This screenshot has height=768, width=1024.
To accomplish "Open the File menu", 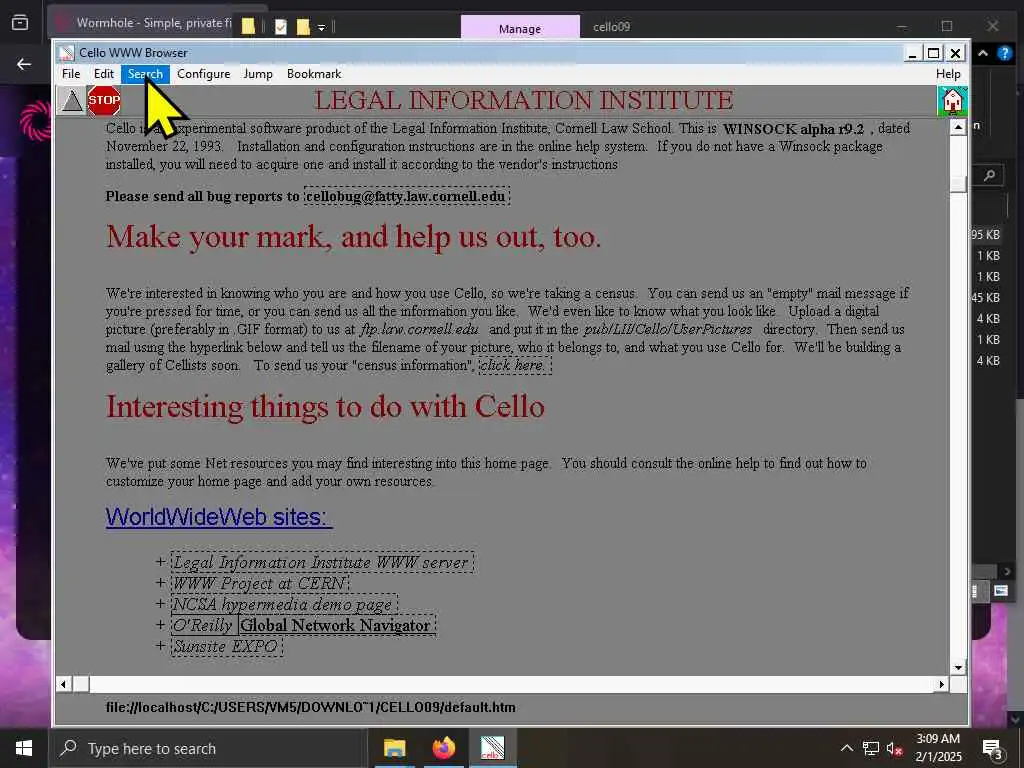I will (x=71, y=74).
